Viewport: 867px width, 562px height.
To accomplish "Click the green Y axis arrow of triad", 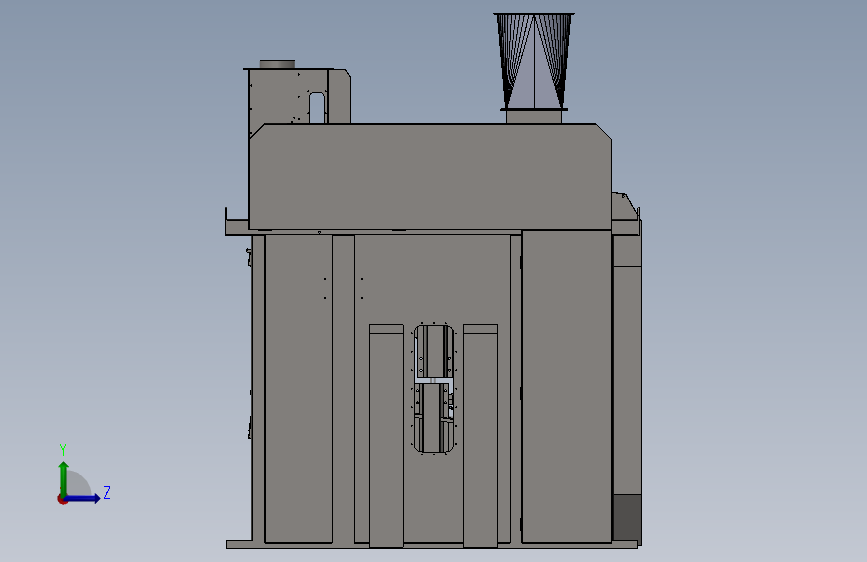I will 64,478.
